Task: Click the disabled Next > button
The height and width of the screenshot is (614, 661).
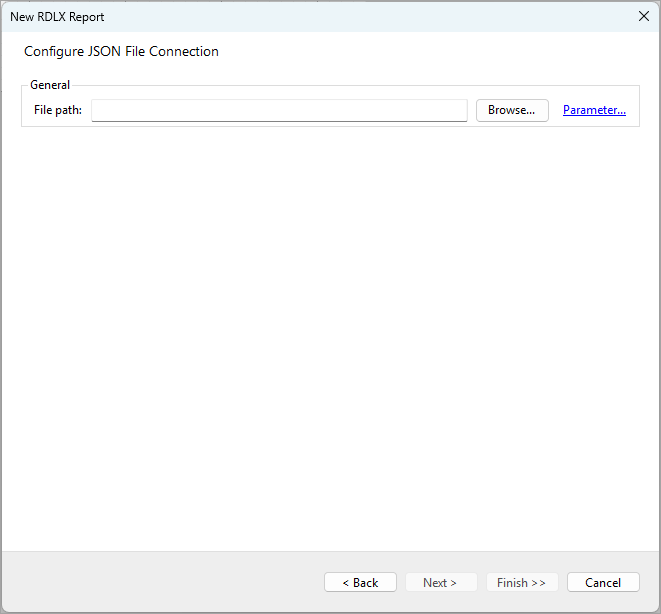Action: pos(441,582)
